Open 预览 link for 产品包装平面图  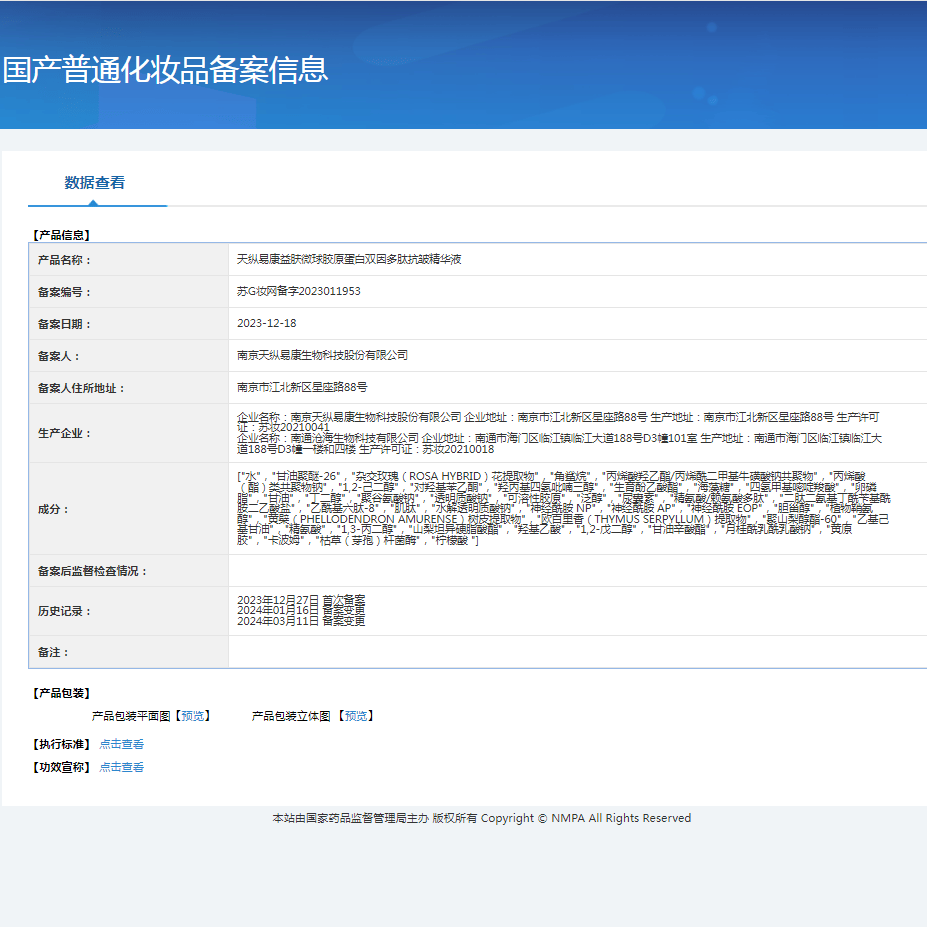193,716
